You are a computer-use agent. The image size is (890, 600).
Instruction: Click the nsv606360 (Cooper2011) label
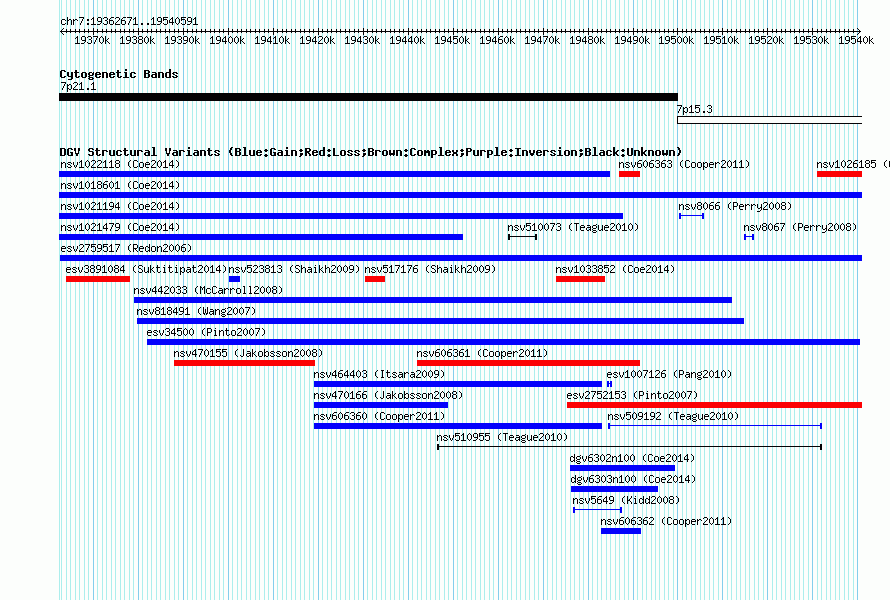click(x=379, y=416)
